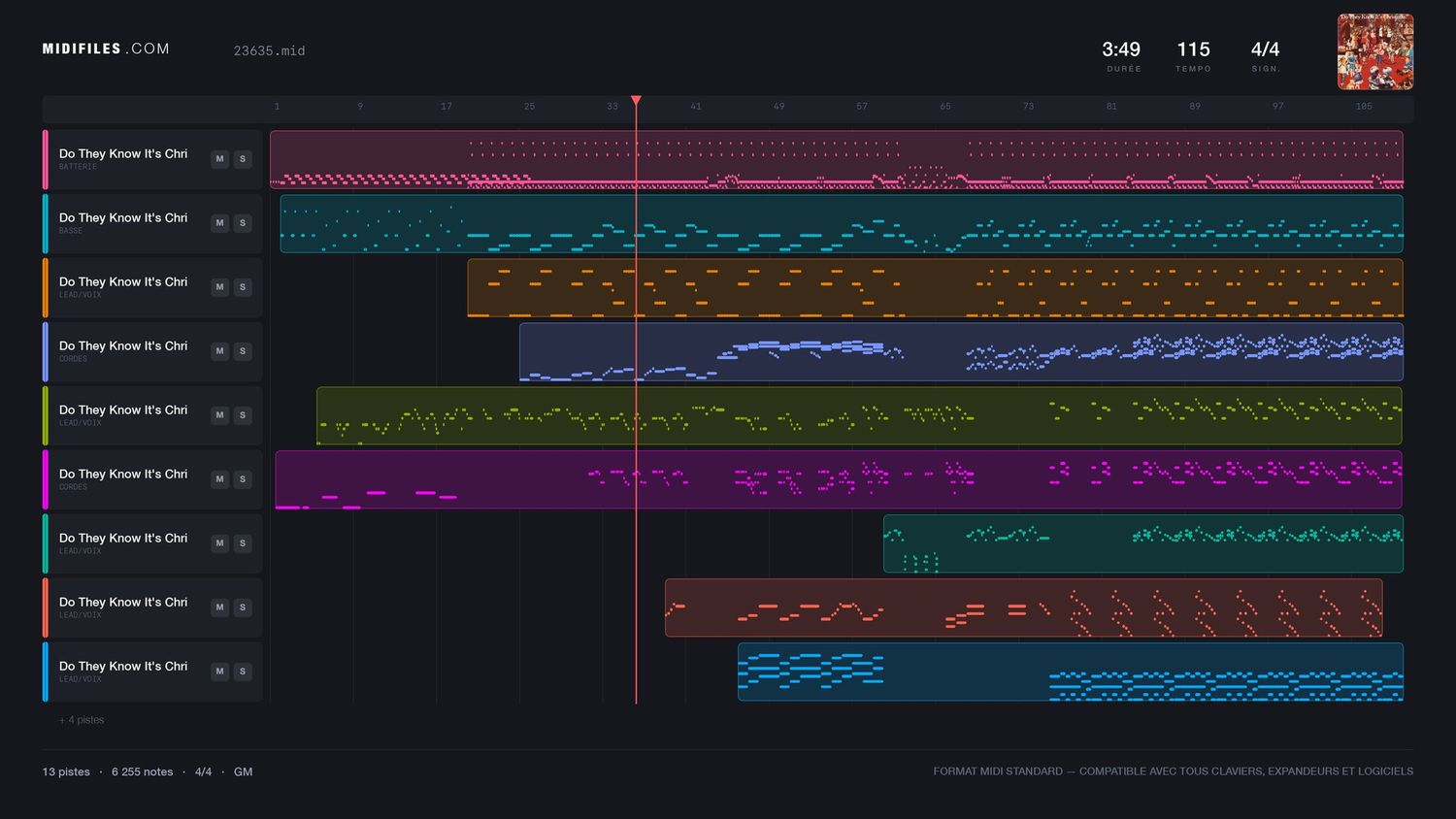The width and height of the screenshot is (1456, 819).
Task: Select the olive LEAD/VOIX note clip
Action: pyautogui.click(x=859, y=415)
